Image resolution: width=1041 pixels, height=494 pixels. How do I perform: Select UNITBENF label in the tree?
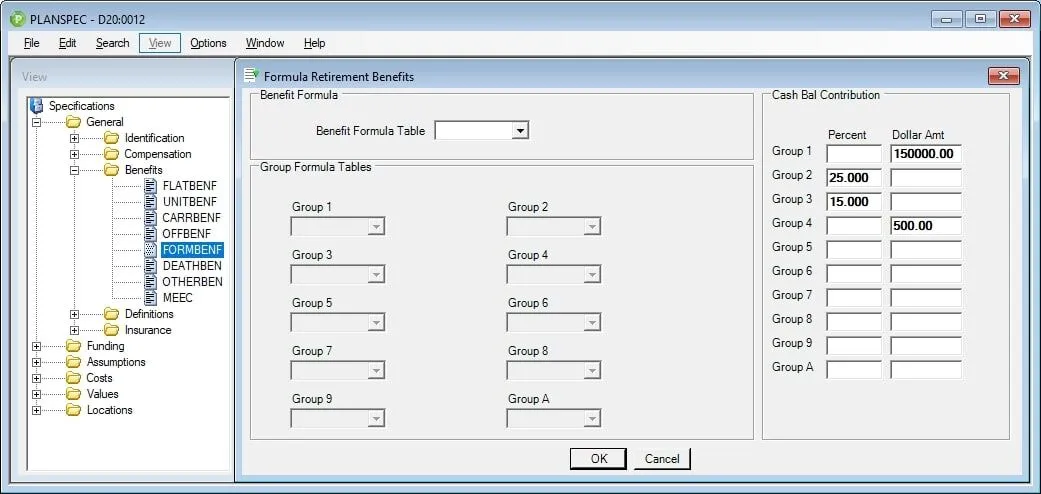(189, 202)
